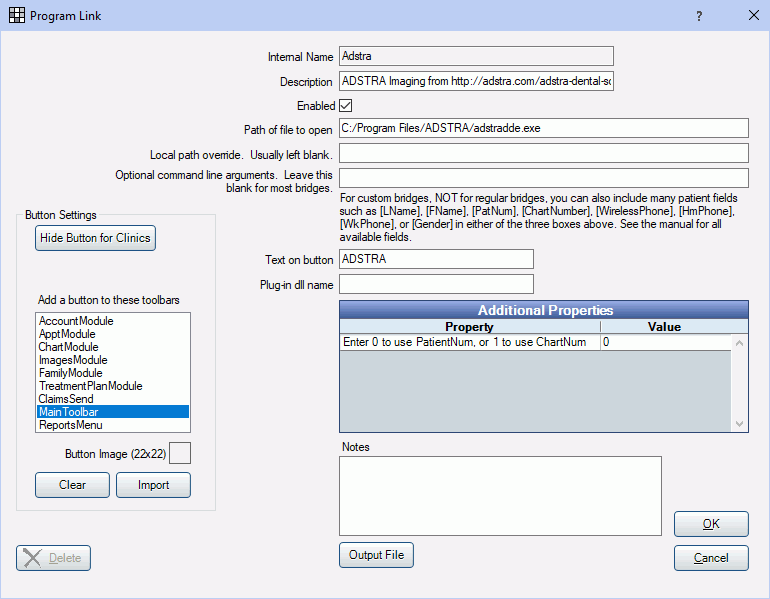Select TreatmentPlanModule in toolbar list
Viewport: 770px width, 599px height.
click(113, 386)
